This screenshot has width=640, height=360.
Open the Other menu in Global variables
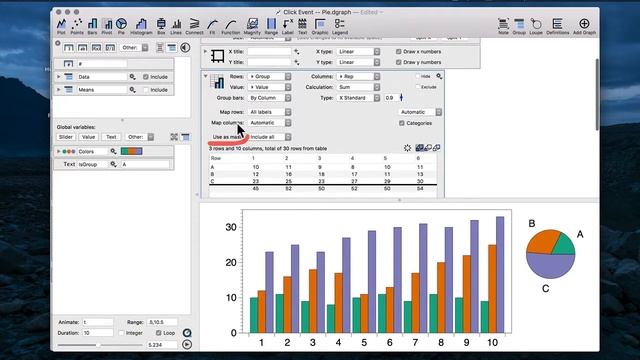[x=139, y=137]
